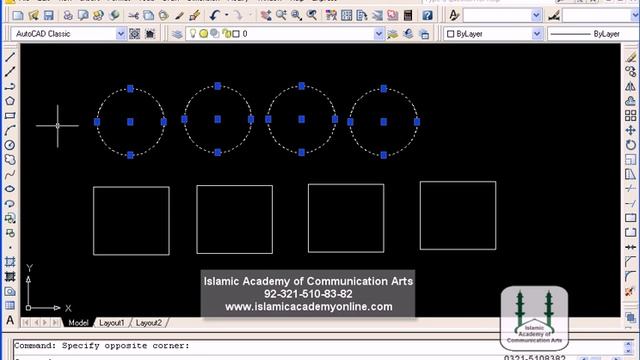Viewport: 640px width, 360px height.
Task: Select the Mirror modify tool
Action: (x=630, y=86)
